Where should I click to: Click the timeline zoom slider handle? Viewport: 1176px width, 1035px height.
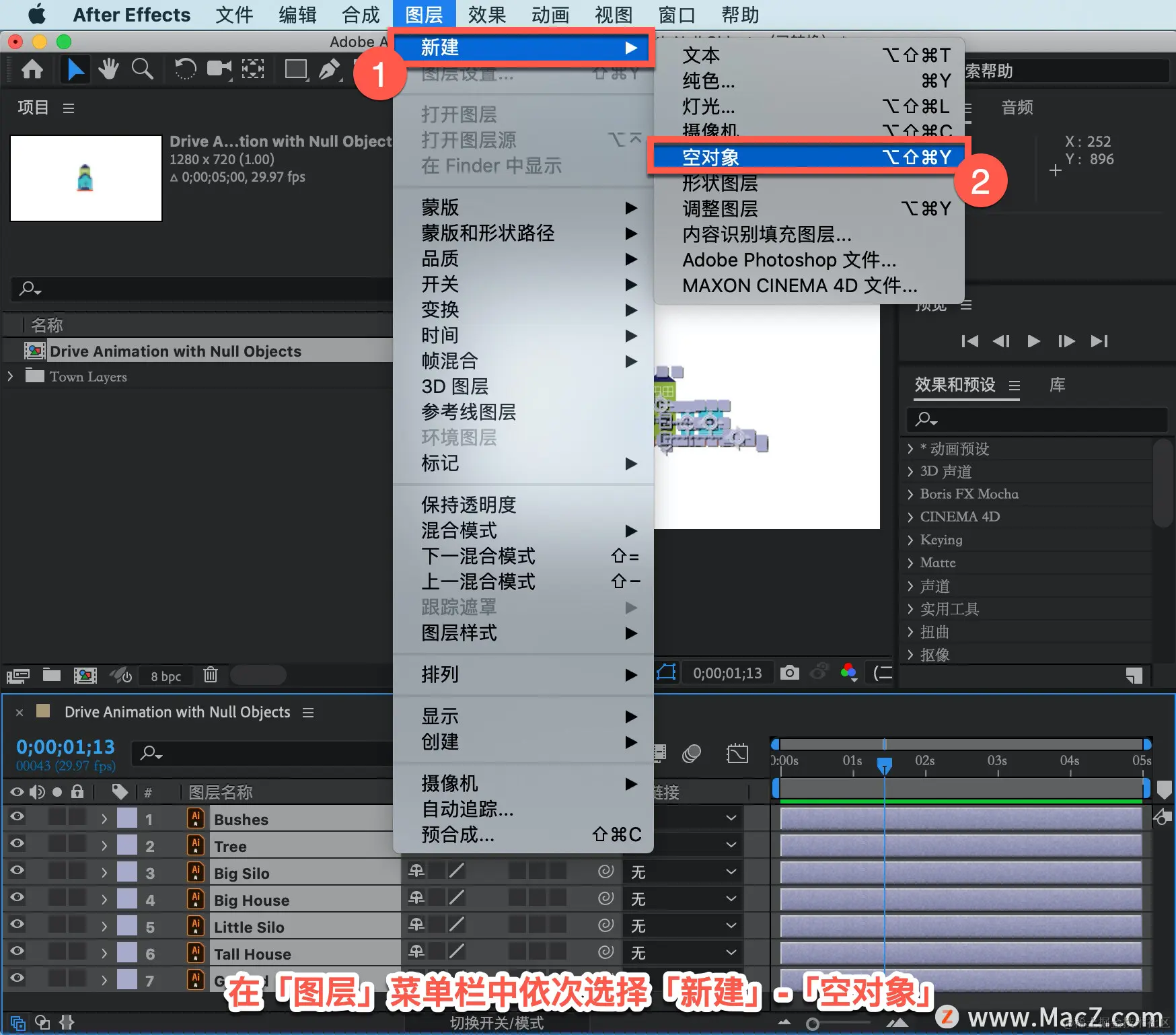coord(813,1024)
